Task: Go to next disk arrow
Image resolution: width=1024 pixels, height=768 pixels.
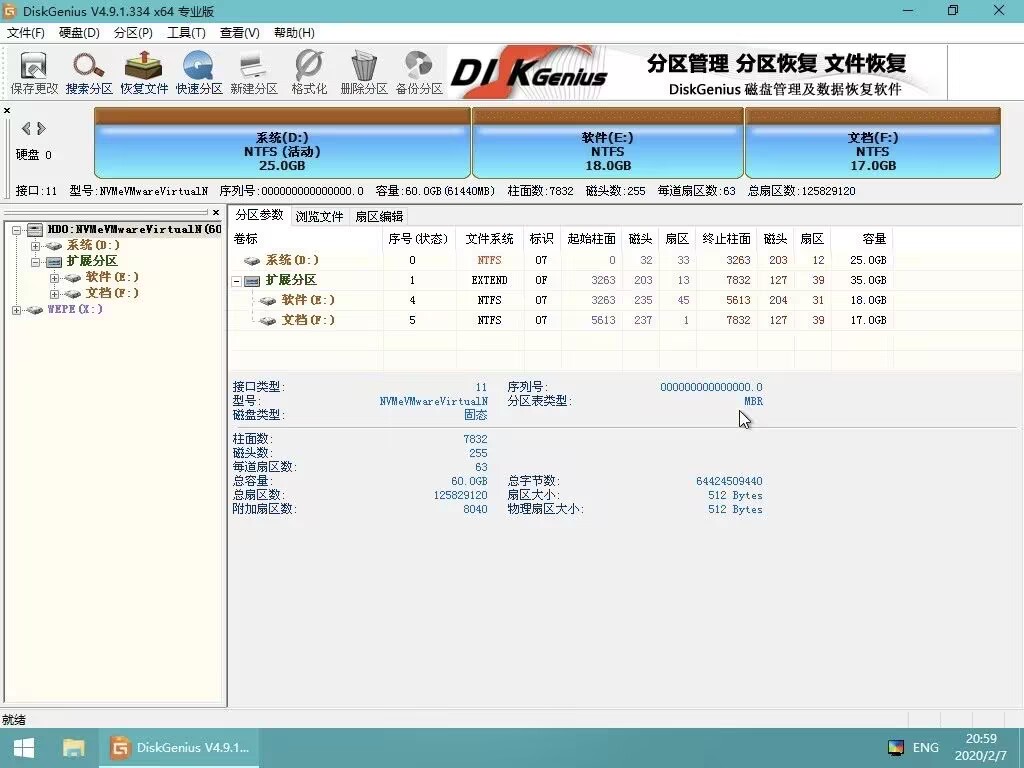Action: tap(41, 129)
